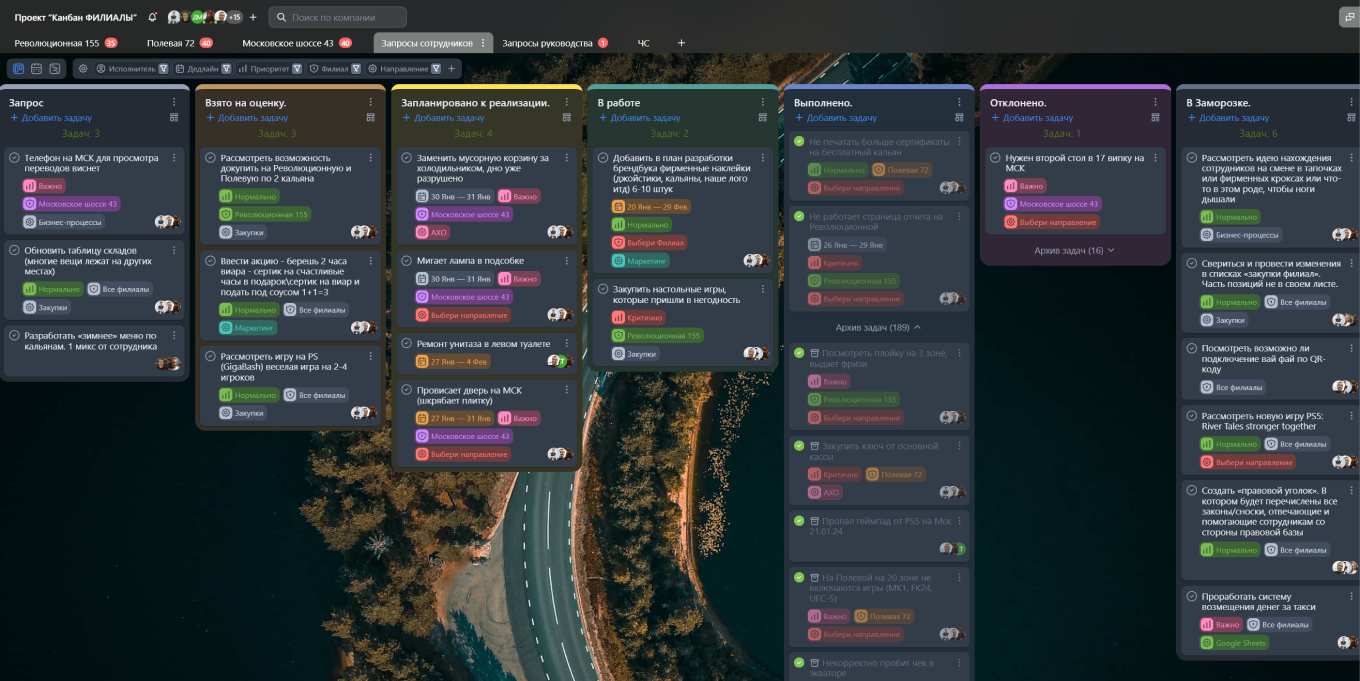Open the Революционная 155 tab
The height and width of the screenshot is (681, 1360).
coord(66,43)
